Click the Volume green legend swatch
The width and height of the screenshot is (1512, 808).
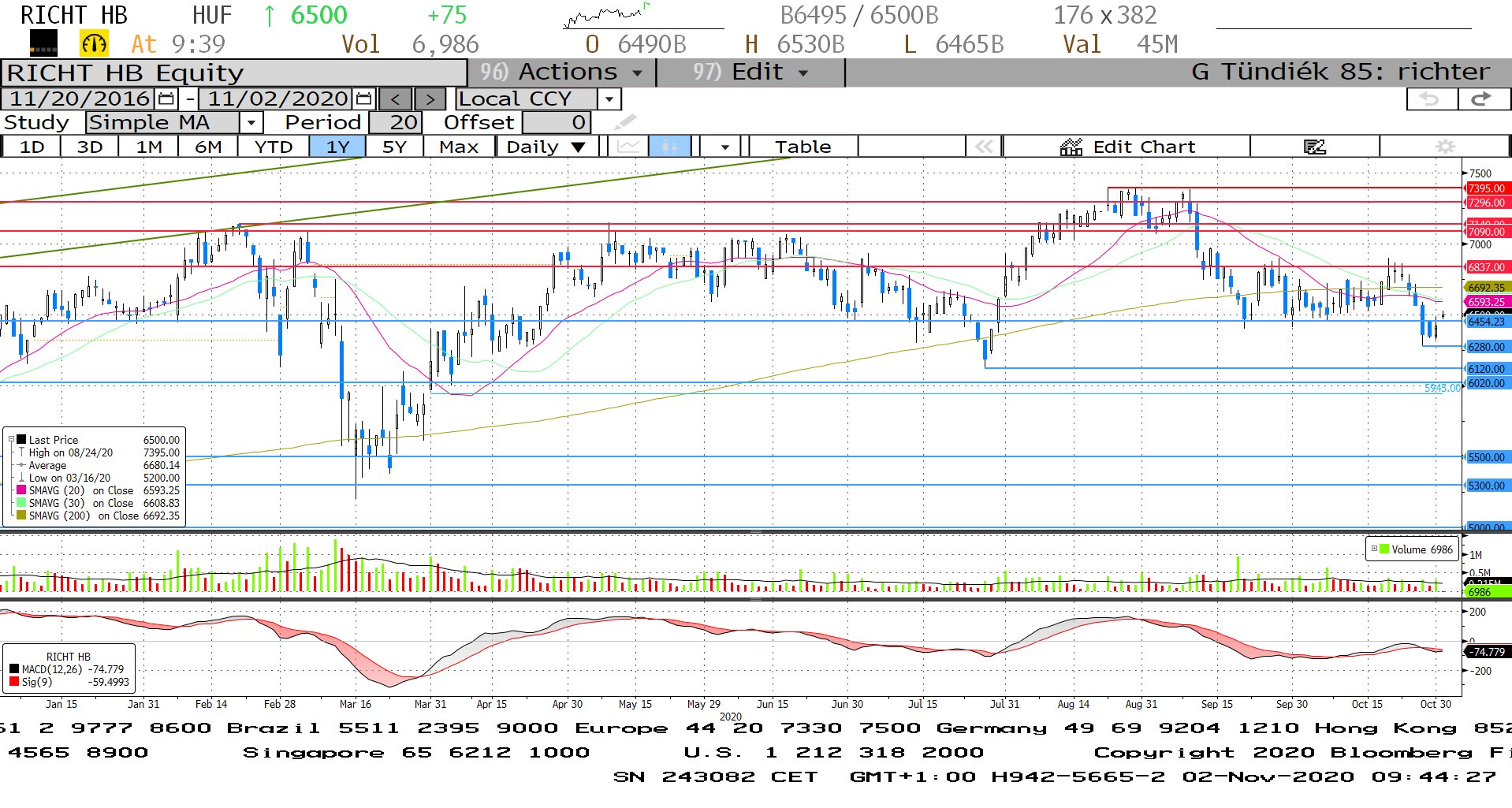point(1384,549)
